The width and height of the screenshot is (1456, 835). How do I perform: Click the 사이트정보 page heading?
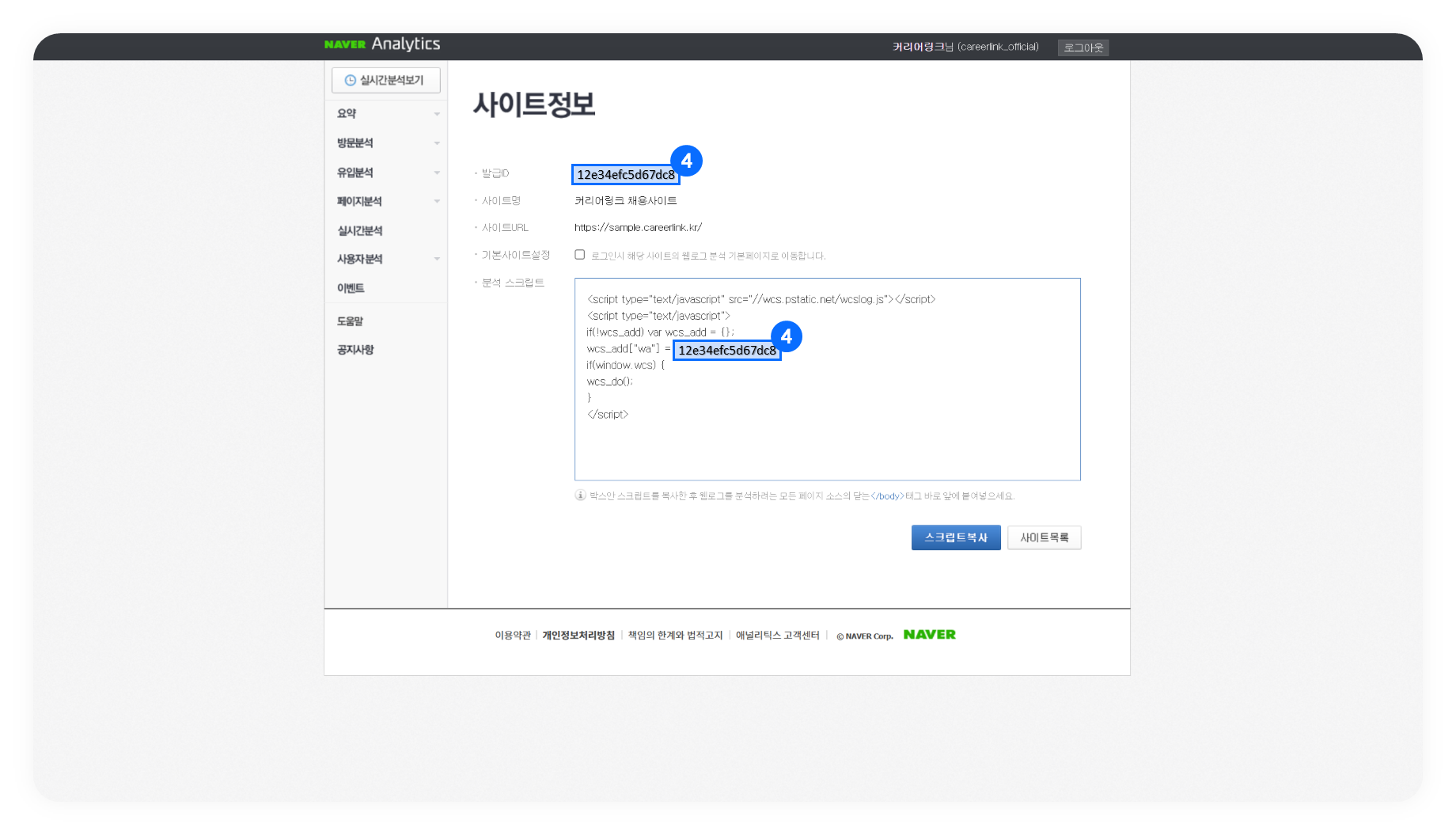coord(534,104)
